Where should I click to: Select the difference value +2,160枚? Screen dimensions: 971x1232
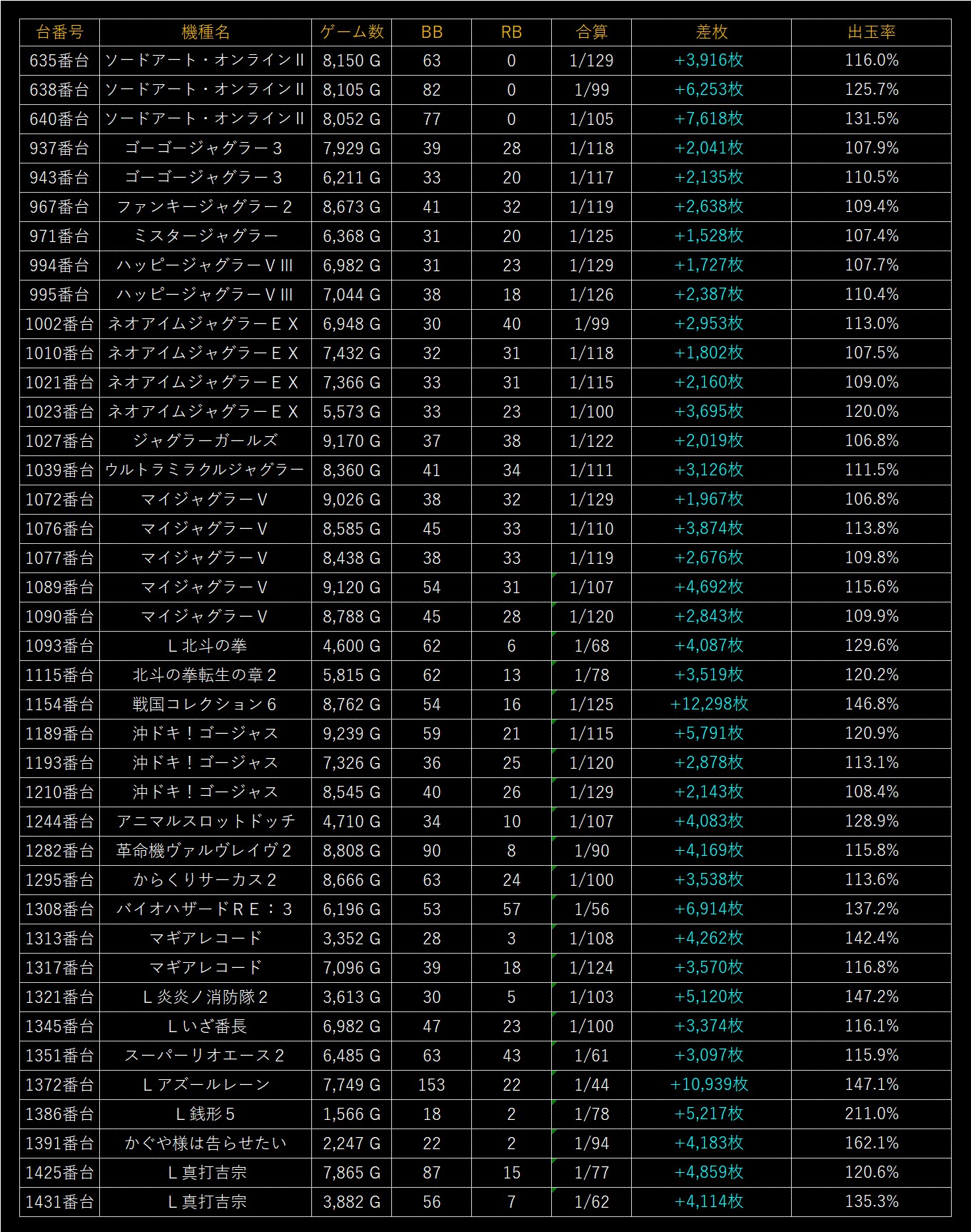(709, 383)
